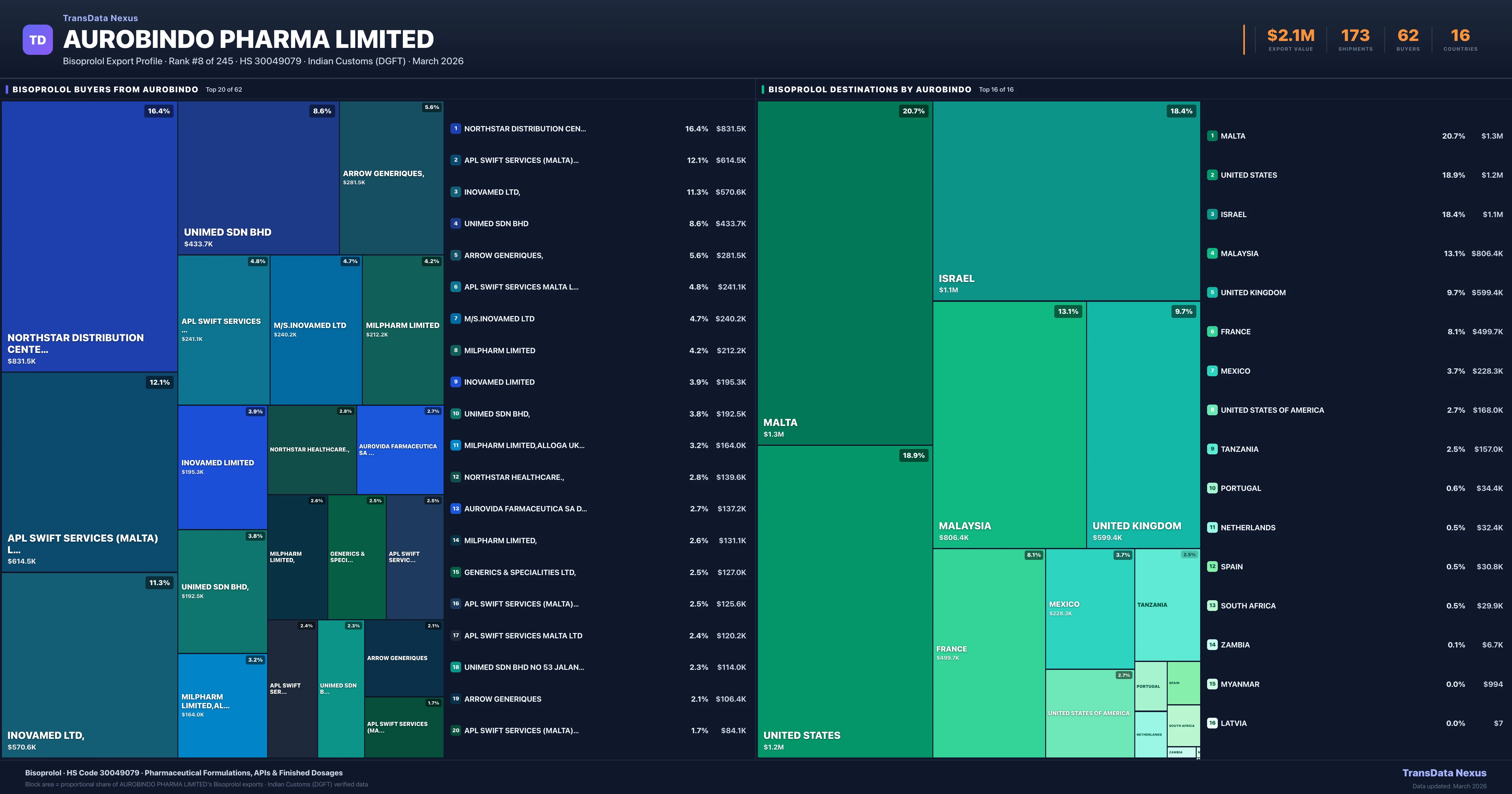1512x794 pixels.
Task: Click the rank 1 badge beside MALTA
Action: pos(1212,136)
